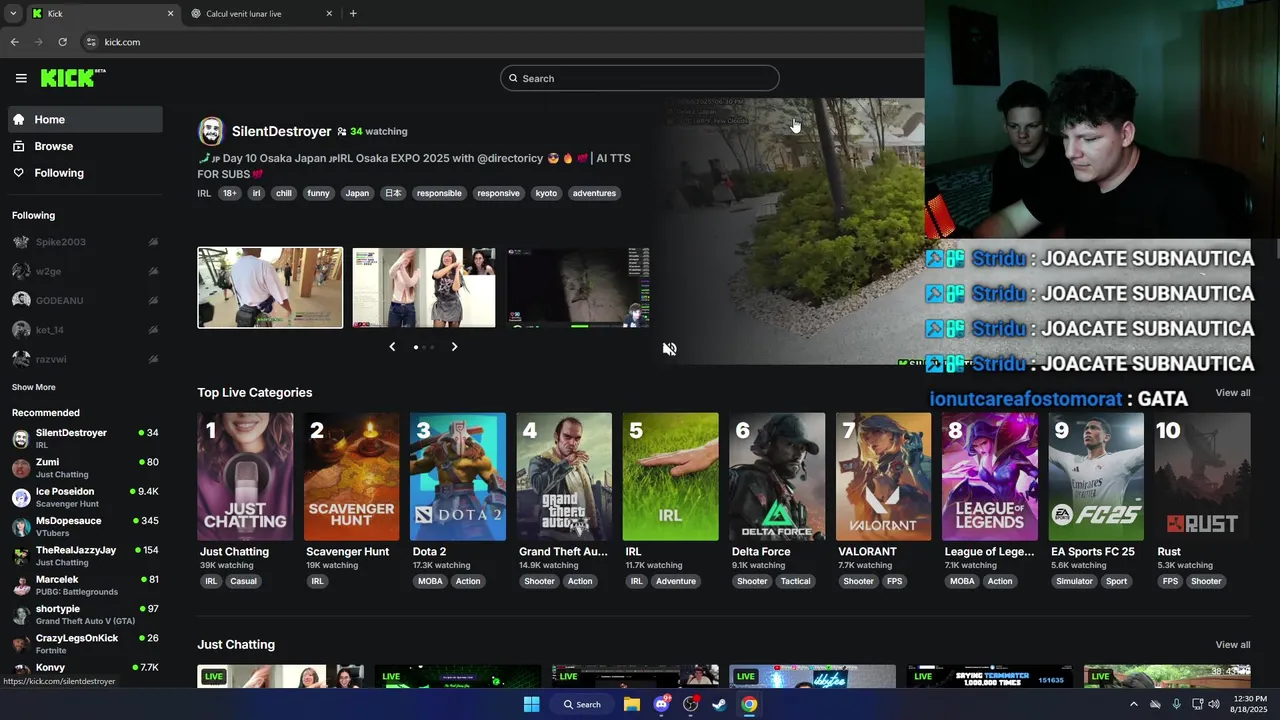Open Rust category card
This screenshot has height=720, width=1280.
pyautogui.click(x=1202, y=477)
